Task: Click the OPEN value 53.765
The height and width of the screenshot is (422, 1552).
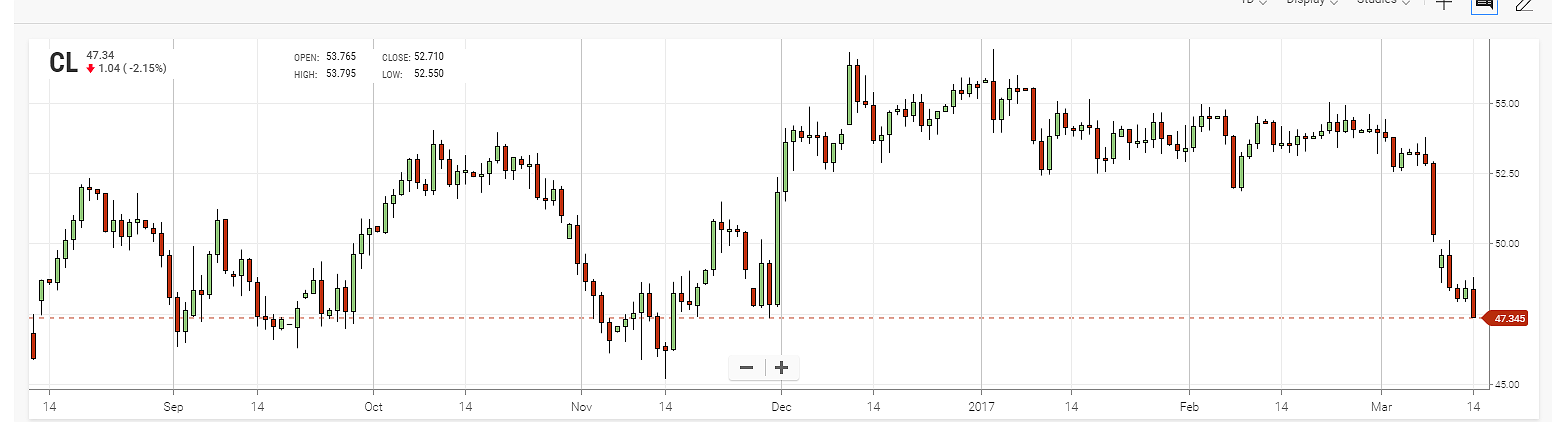Action: tap(341, 57)
